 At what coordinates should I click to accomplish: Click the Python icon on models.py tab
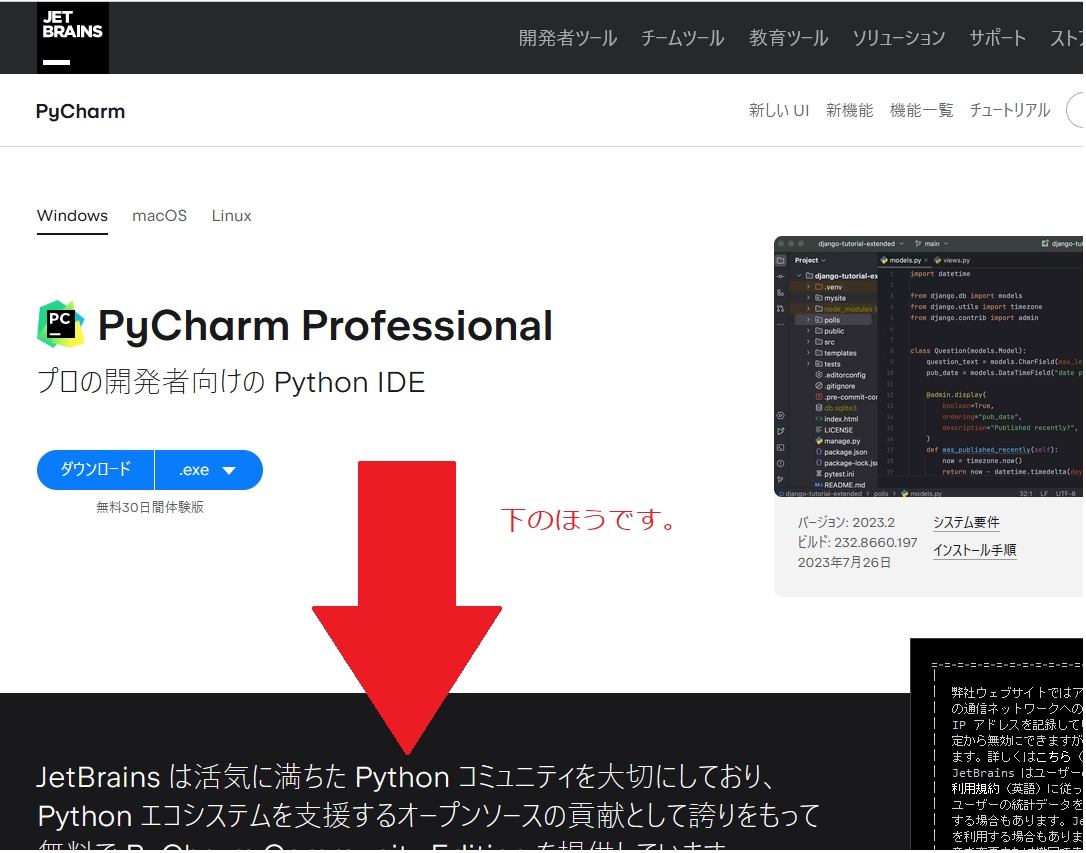[884, 260]
